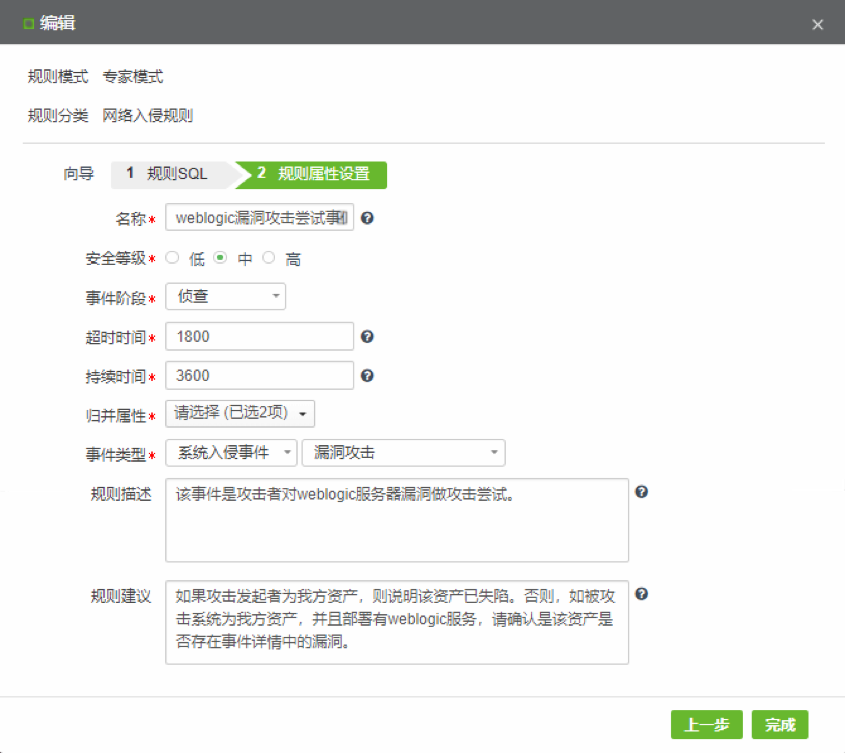Screen dimensions: 845x753
Task: Close the 编辑 dialog with X
Action: point(818,25)
